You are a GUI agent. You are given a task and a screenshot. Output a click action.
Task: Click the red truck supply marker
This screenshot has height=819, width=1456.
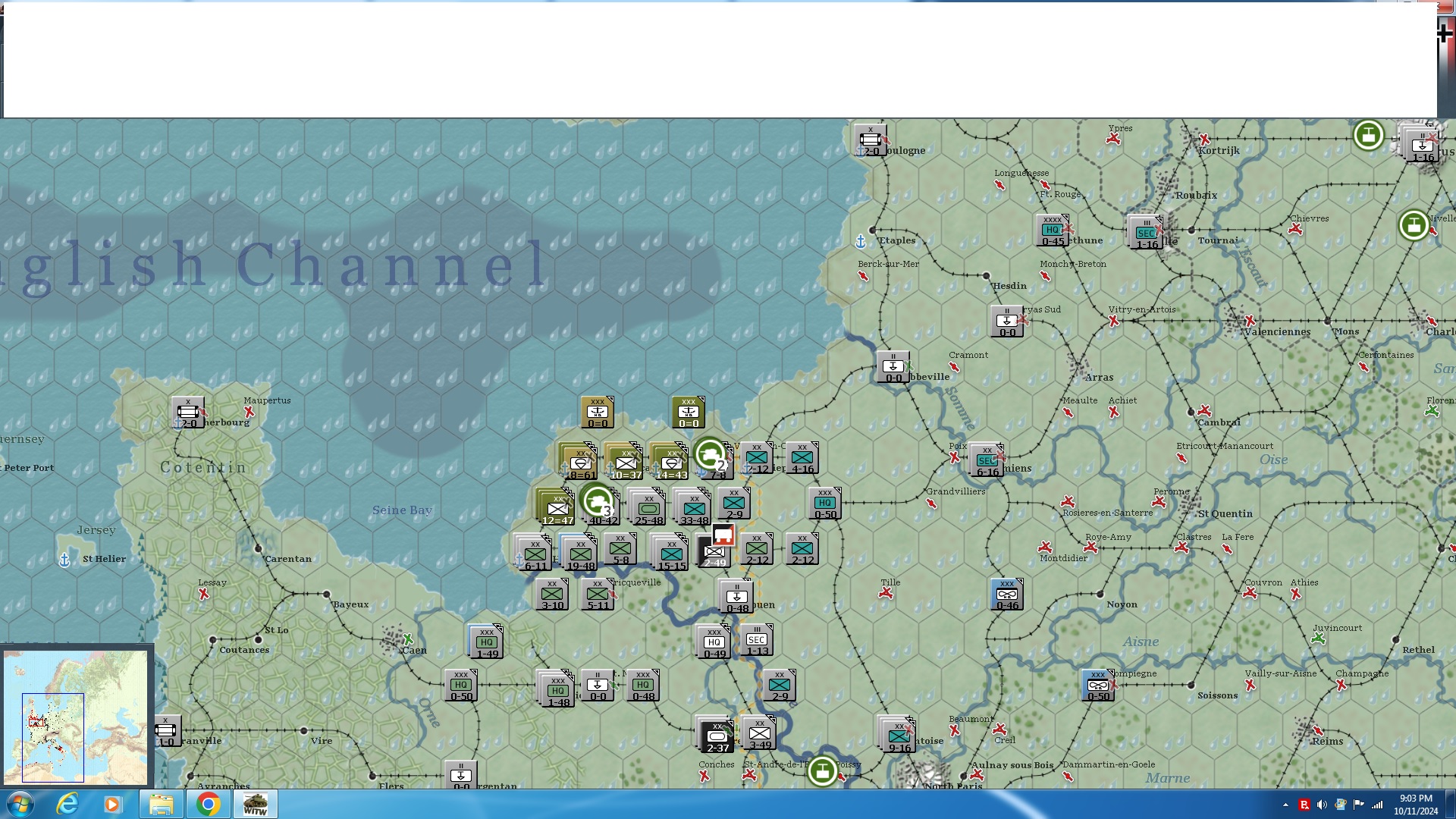point(723,535)
